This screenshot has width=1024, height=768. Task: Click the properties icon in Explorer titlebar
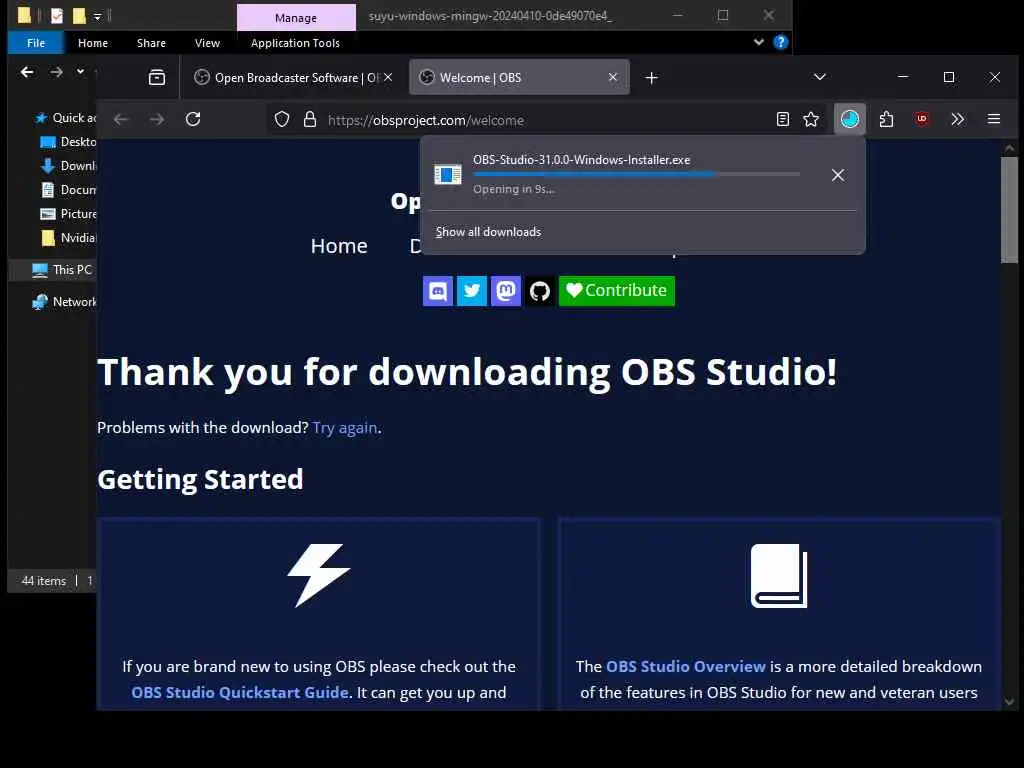(x=57, y=15)
